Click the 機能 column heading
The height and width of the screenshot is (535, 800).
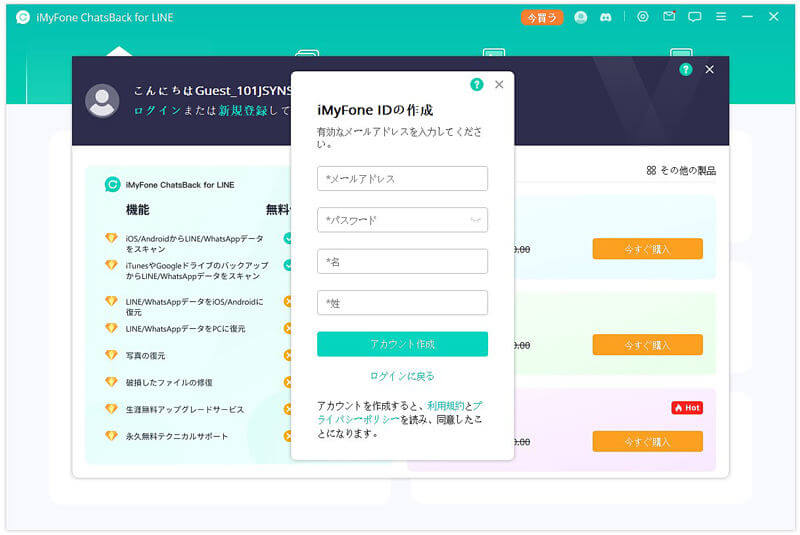click(138, 210)
